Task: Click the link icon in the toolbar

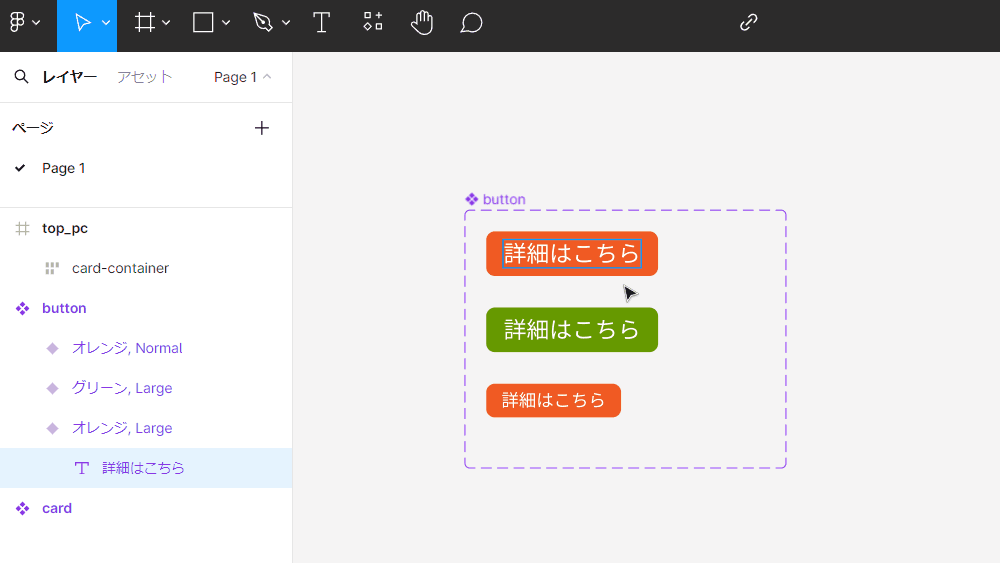Action: (748, 23)
